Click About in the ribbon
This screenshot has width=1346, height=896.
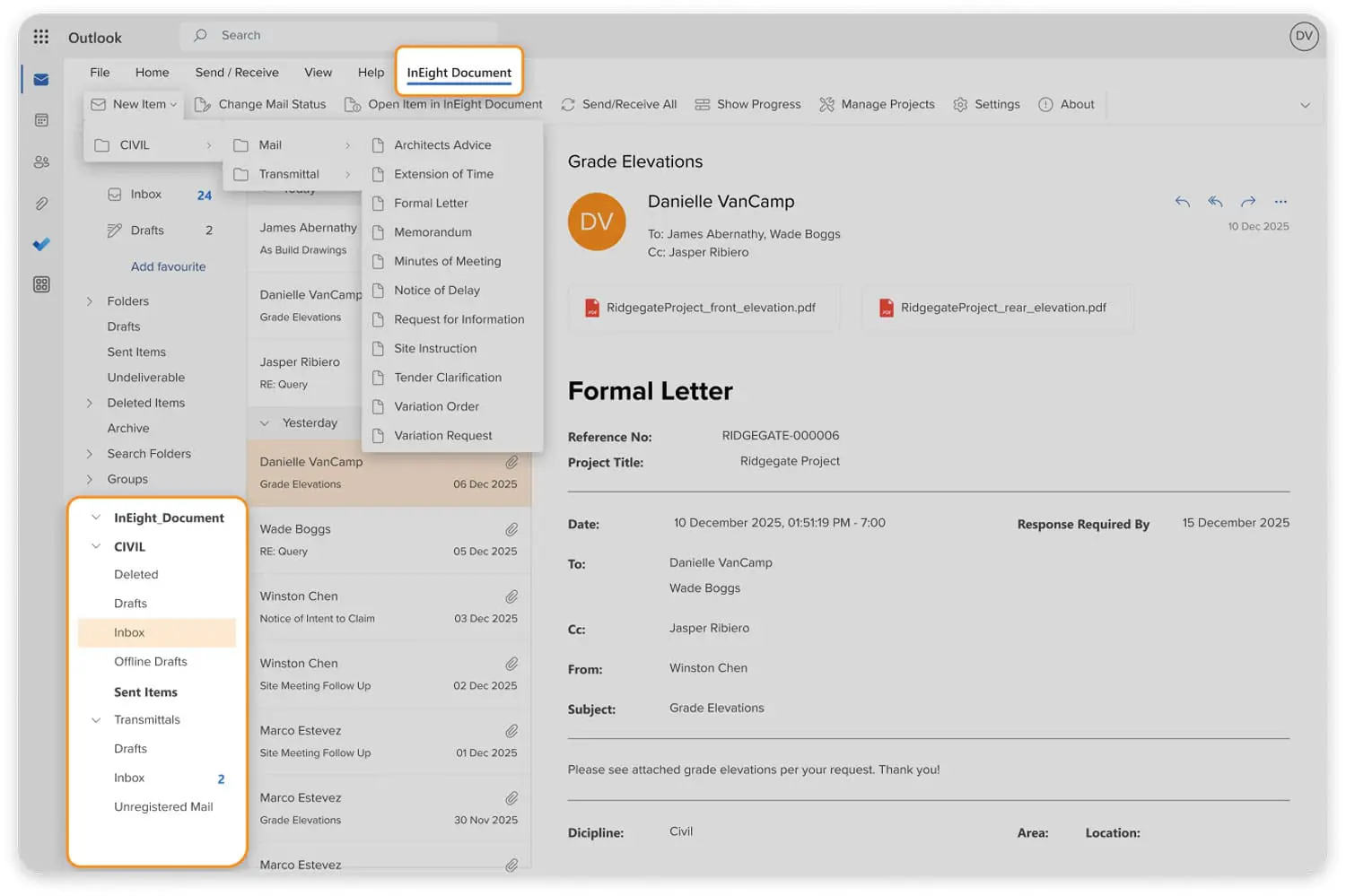click(1066, 104)
